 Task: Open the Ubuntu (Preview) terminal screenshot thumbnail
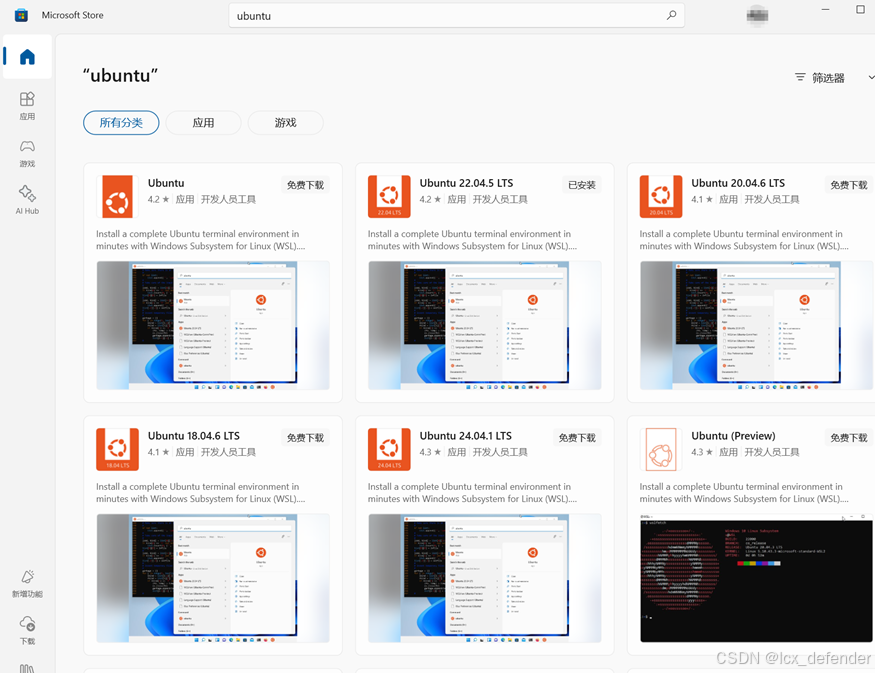click(756, 578)
